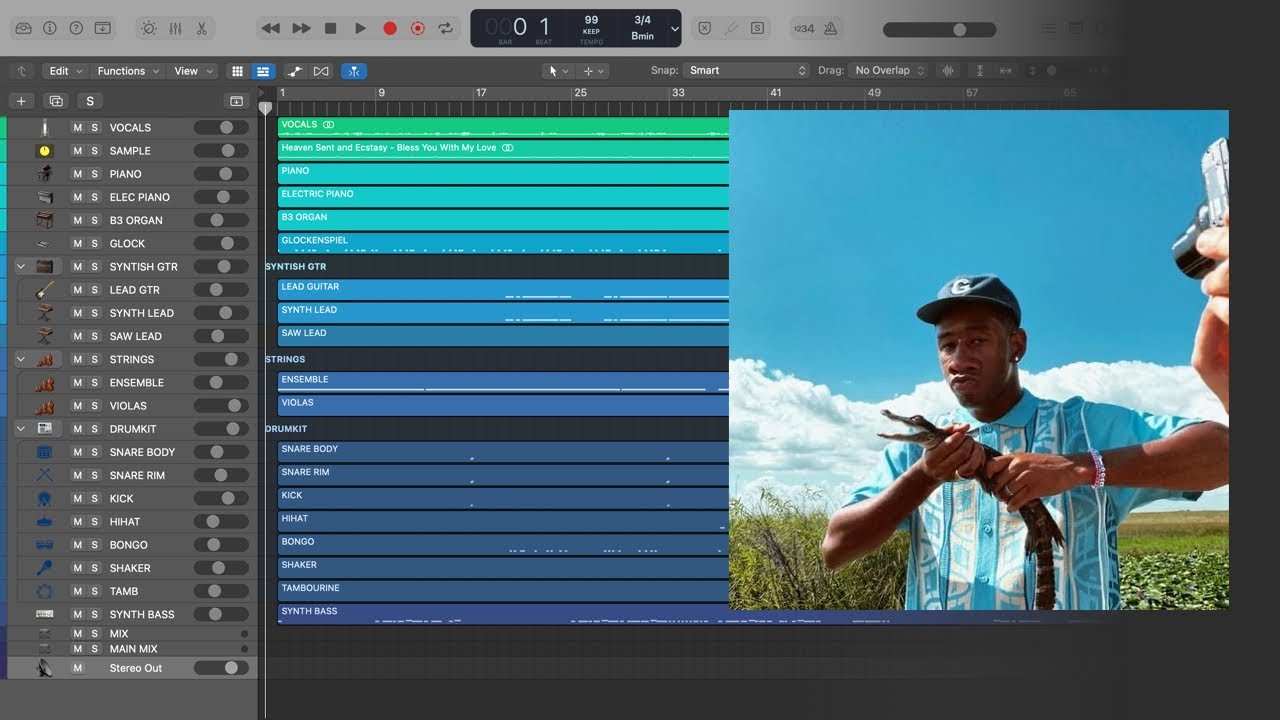Viewport: 1280px width, 720px height.
Task: Add a new track with plus button
Action: point(21,101)
